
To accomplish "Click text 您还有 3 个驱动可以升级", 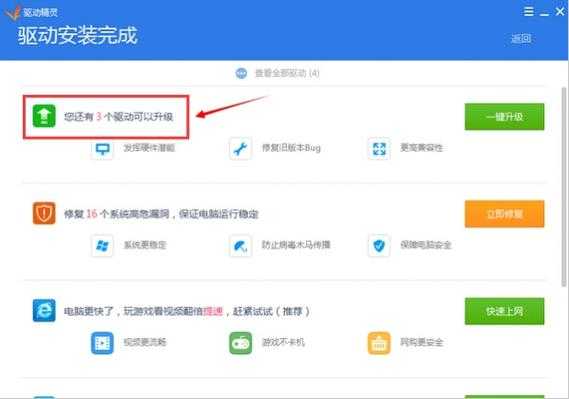I will [x=118, y=116].
